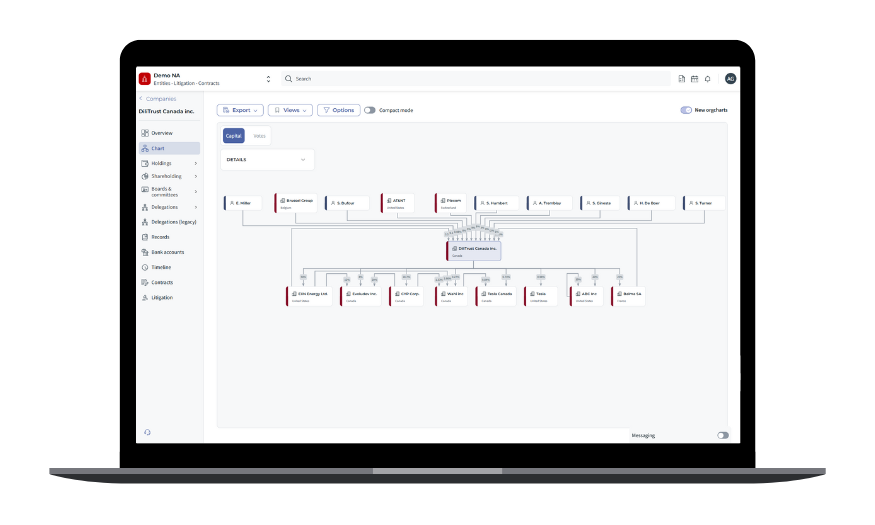
Task: Click the Boards & committees icon
Action: (145, 190)
